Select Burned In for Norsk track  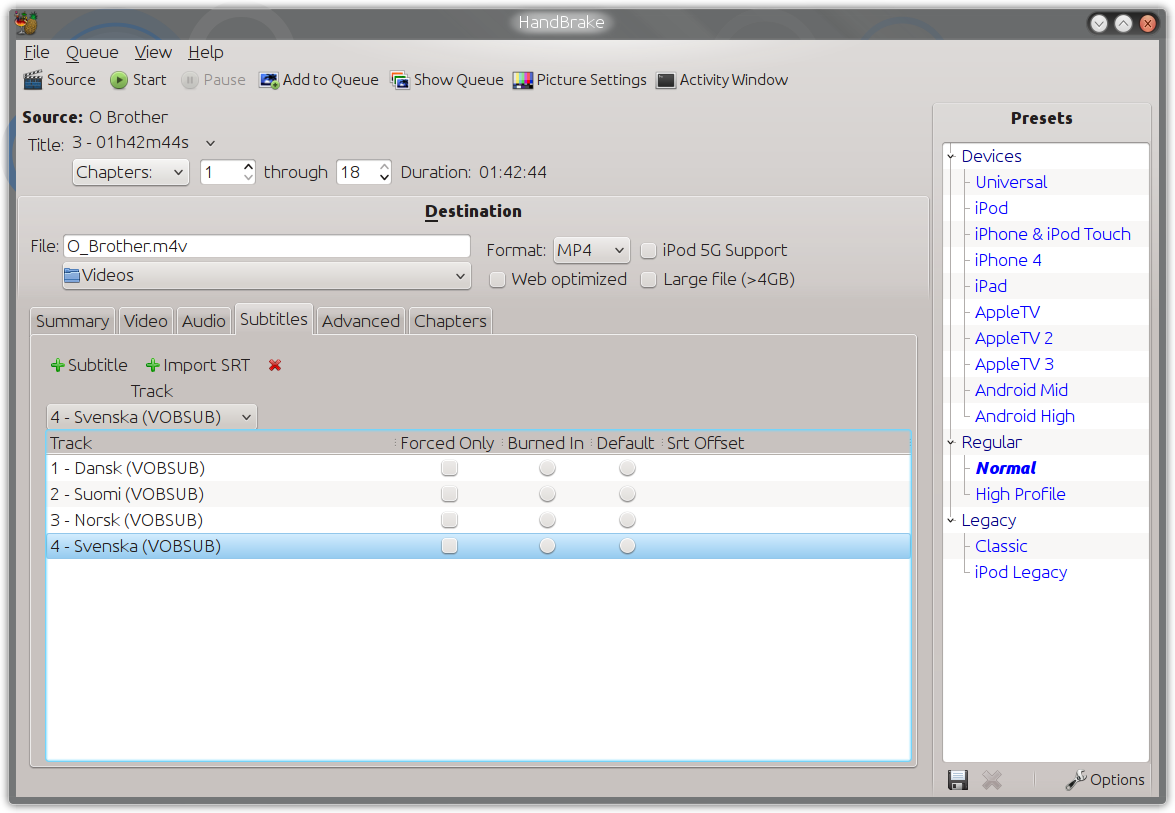(548, 520)
